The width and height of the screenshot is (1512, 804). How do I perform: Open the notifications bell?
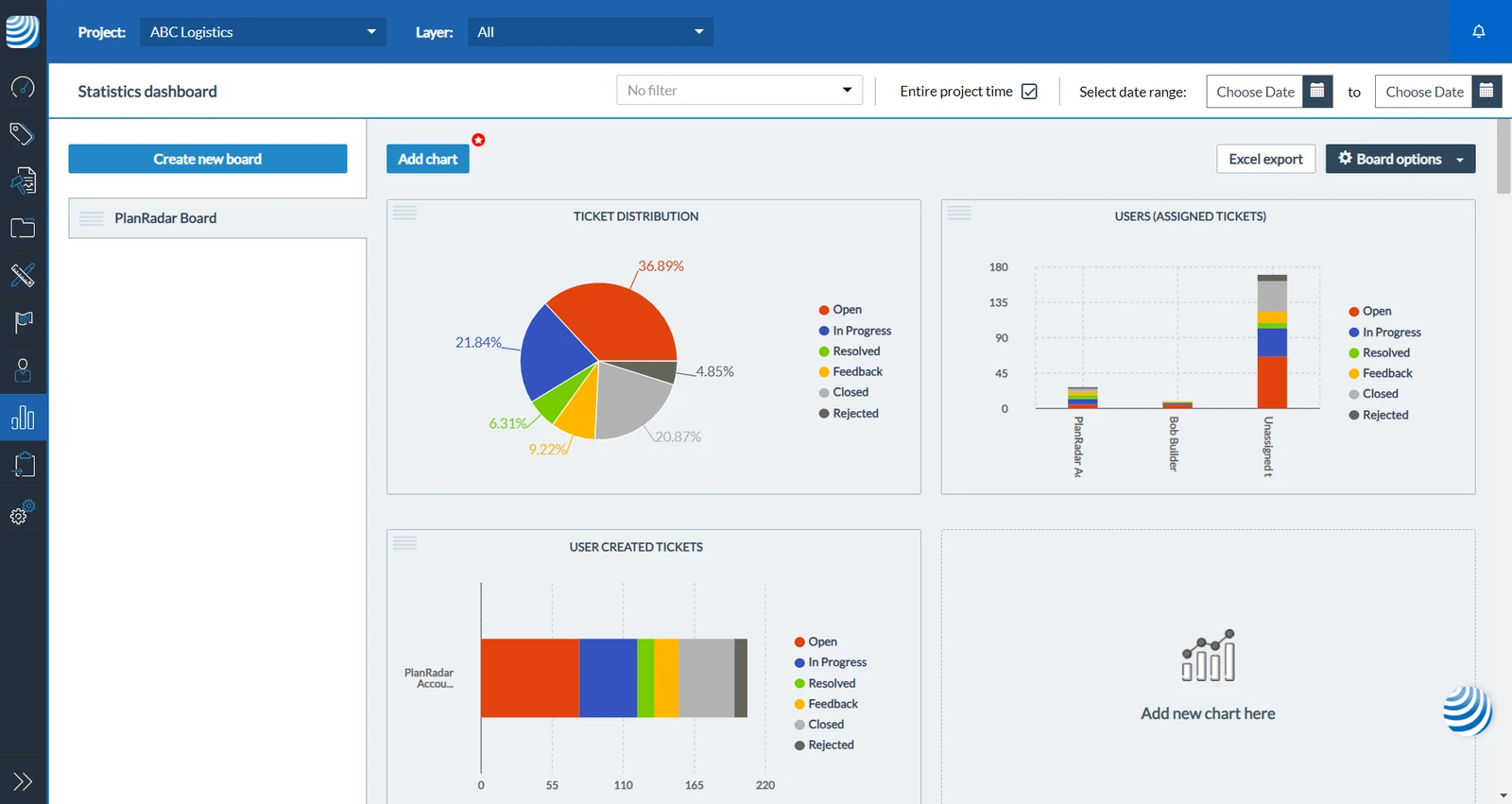point(1479,31)
